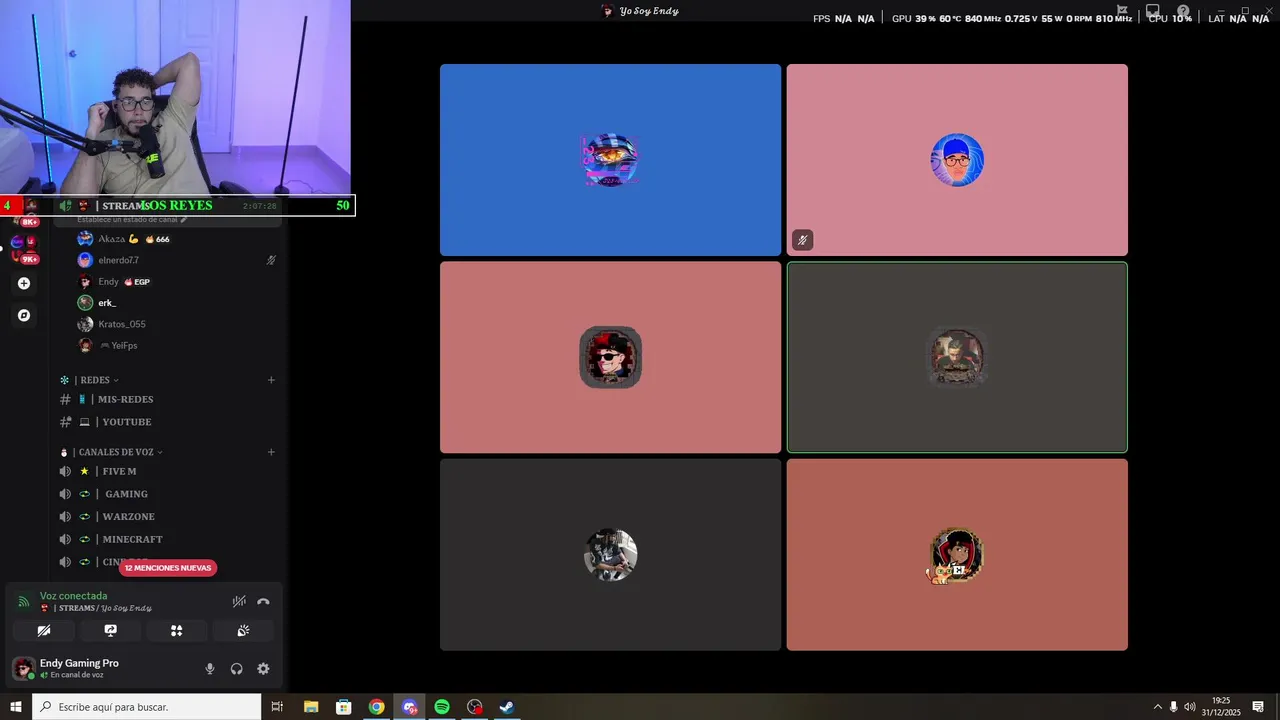The image size is (1280, 720).
Task: Mute microphone in user panel
Action: (210, 669)
